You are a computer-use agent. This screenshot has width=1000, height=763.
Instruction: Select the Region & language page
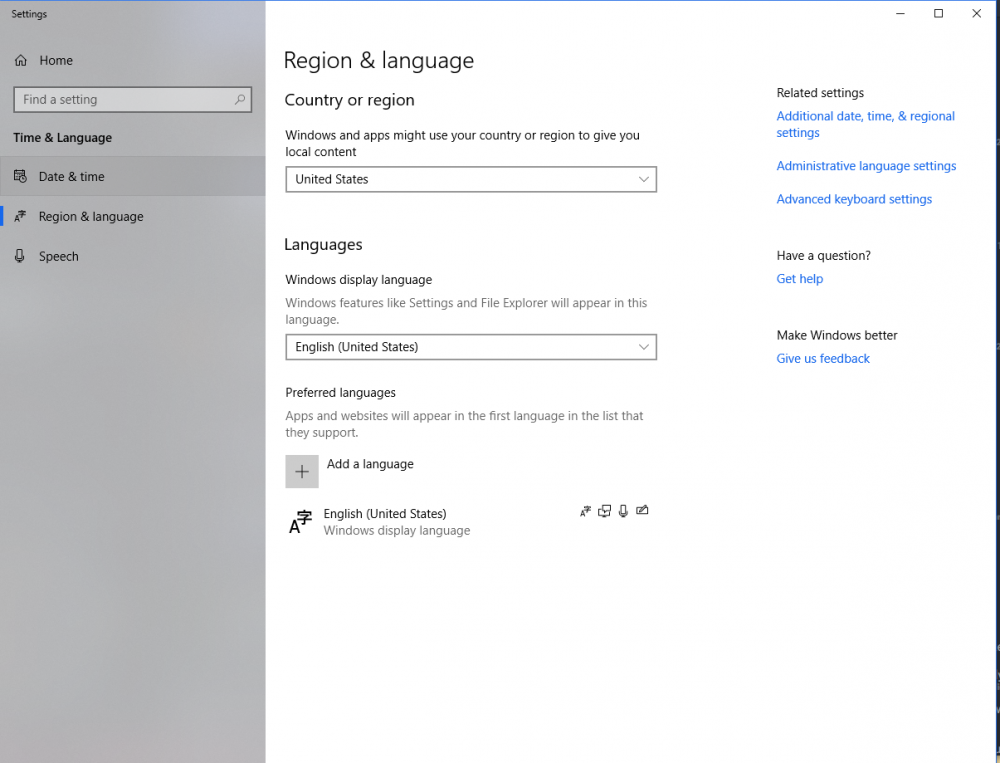(133, 216)
